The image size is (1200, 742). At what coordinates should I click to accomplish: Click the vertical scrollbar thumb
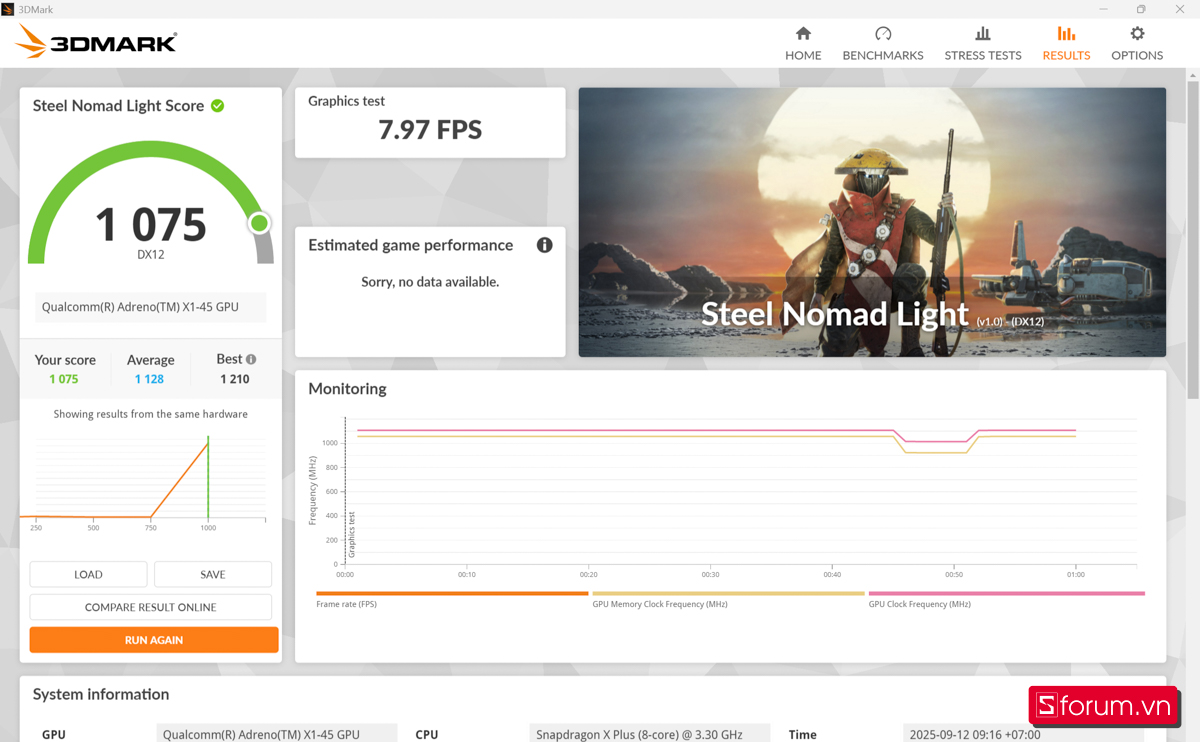coord(1192,242)
